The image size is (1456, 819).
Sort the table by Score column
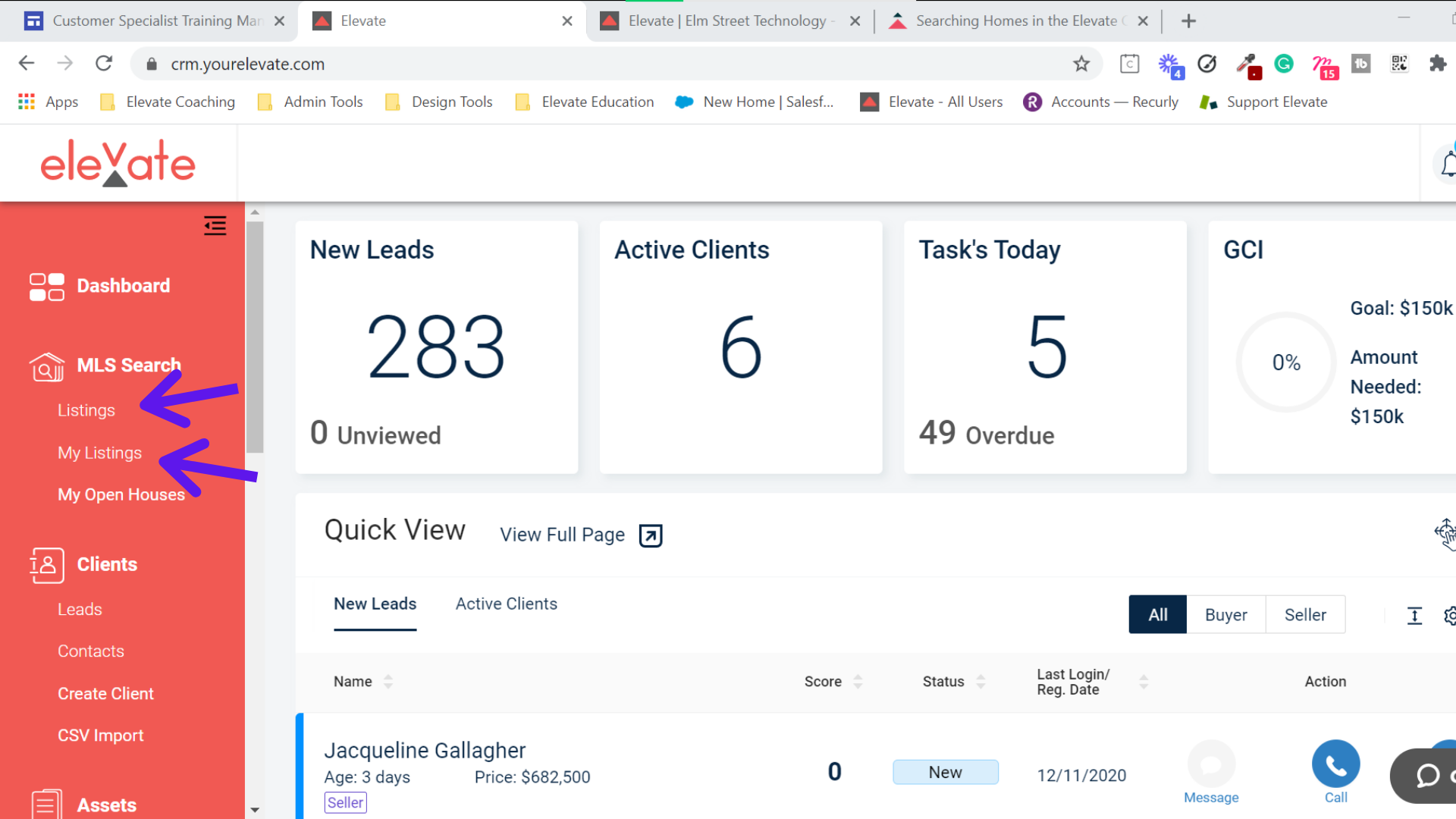[x=858, y=682]
